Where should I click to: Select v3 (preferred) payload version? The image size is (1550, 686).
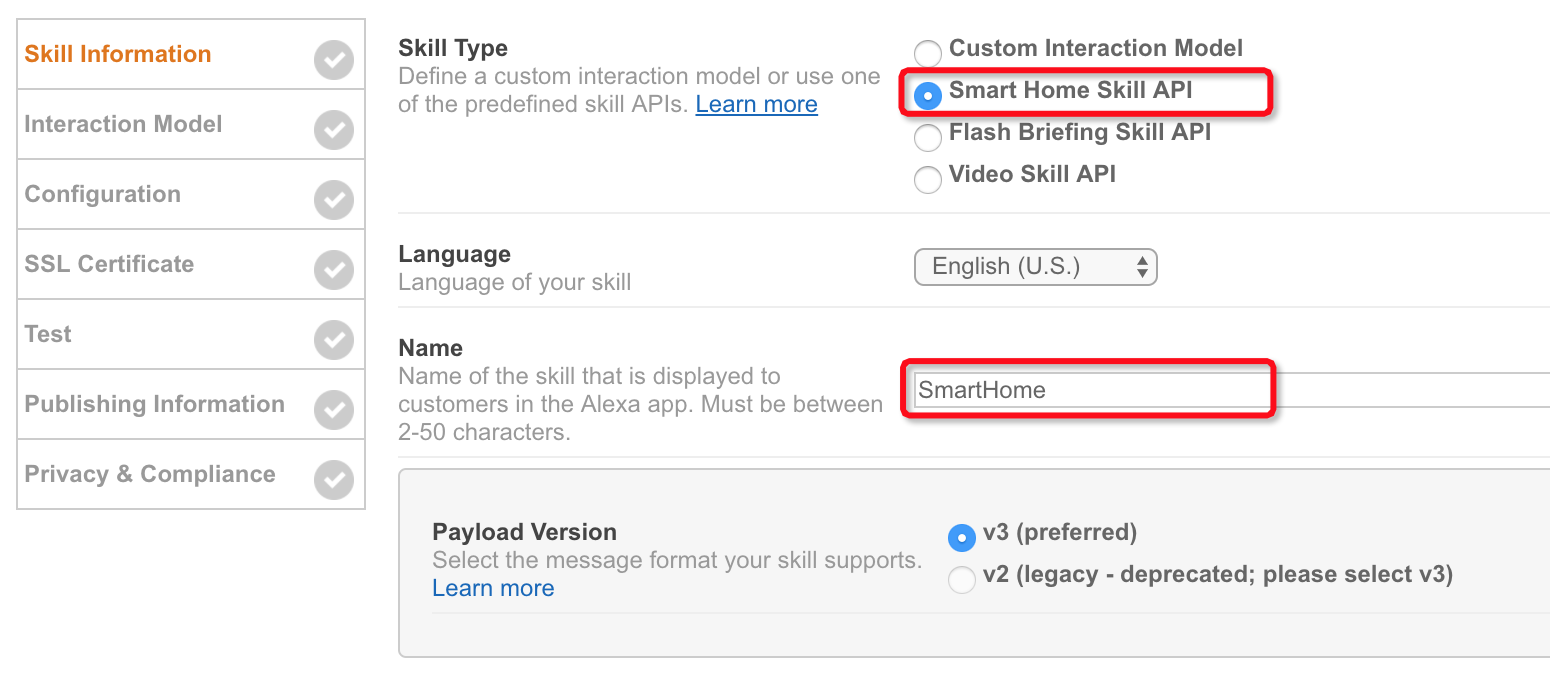click(961, 537)
